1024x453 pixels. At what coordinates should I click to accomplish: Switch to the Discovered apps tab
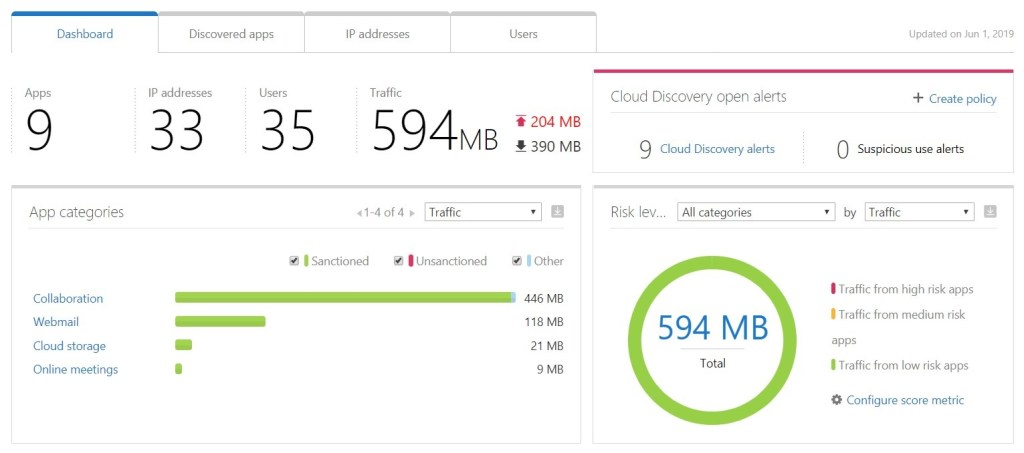point(231,34)
